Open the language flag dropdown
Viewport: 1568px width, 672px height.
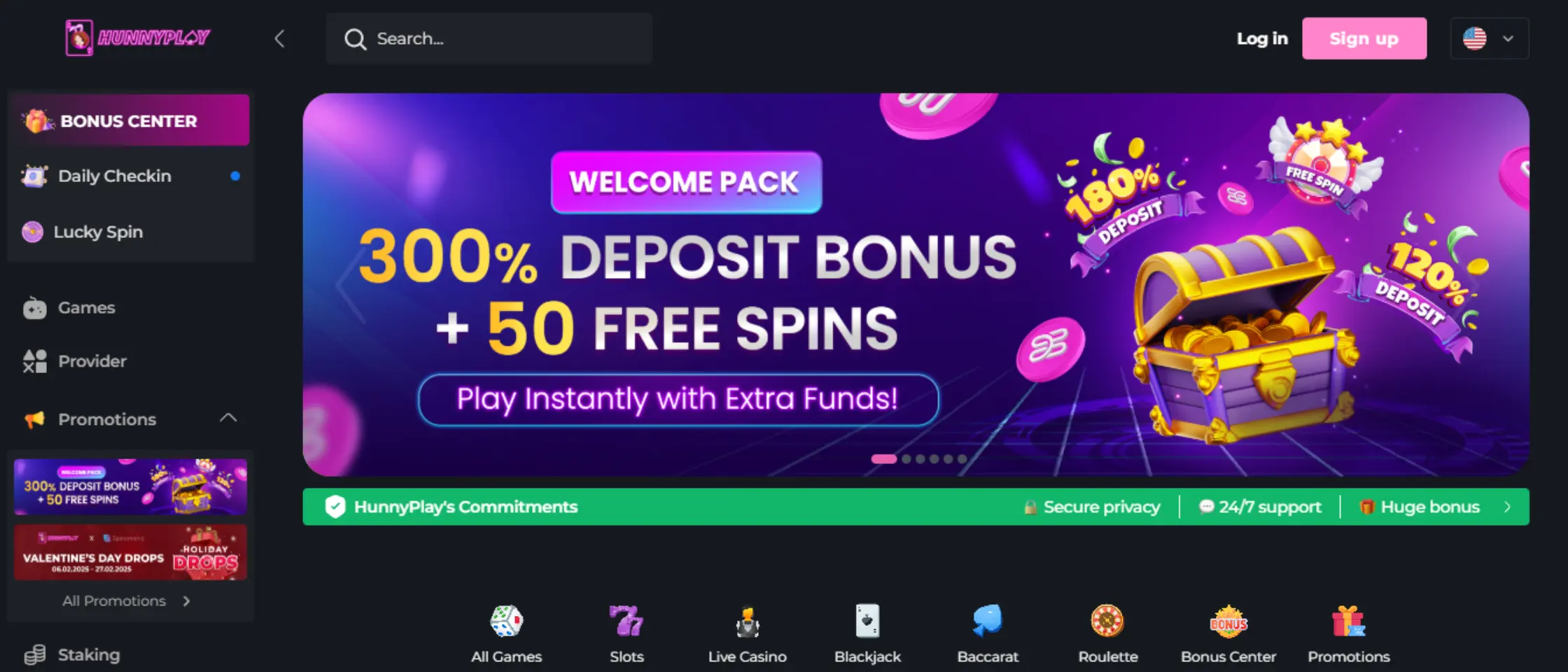1490,38
